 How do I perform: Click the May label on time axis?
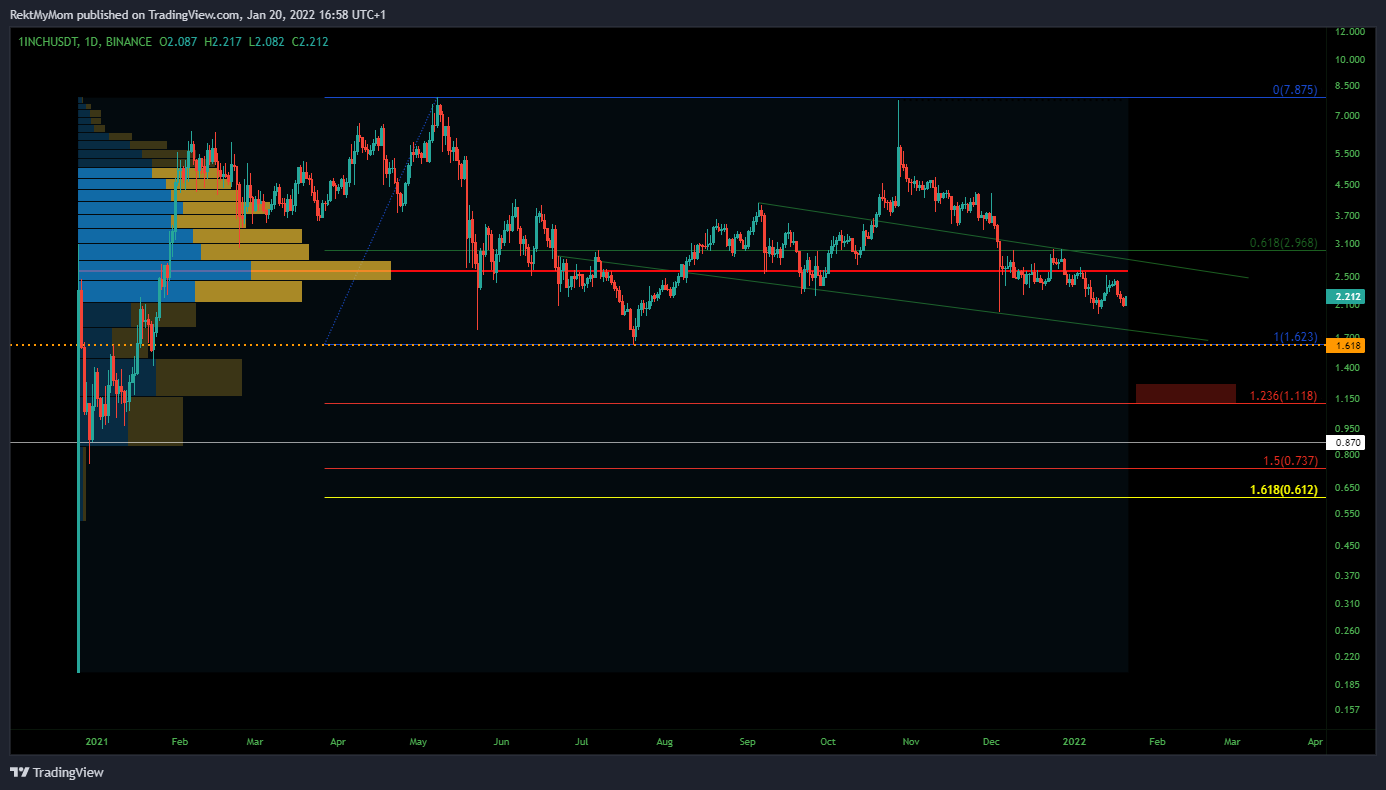coord(418,742)
